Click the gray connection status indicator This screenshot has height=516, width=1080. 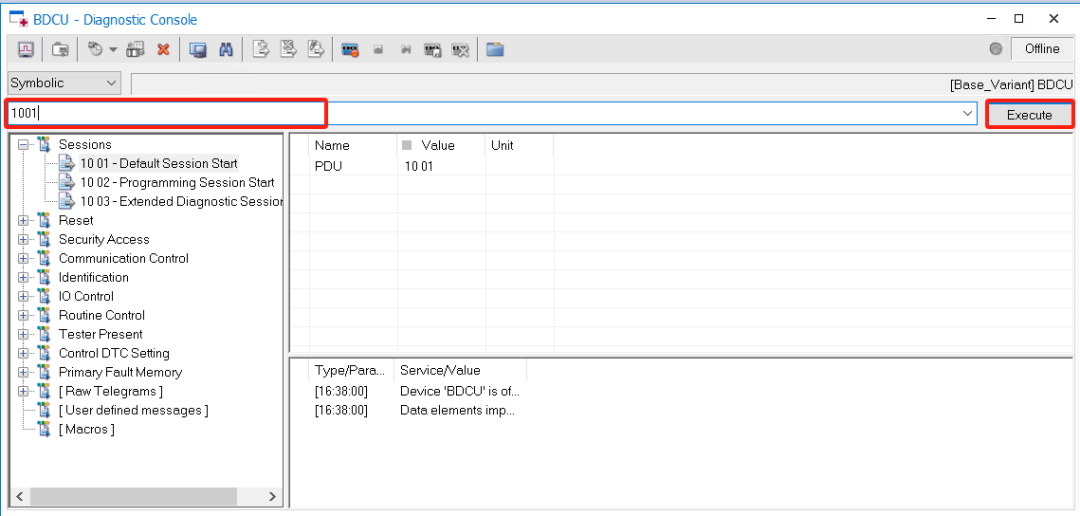coord(995,49)
